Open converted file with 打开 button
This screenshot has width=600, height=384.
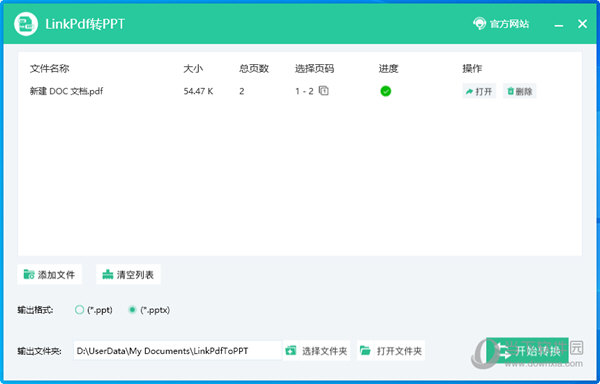pos(479,91)
